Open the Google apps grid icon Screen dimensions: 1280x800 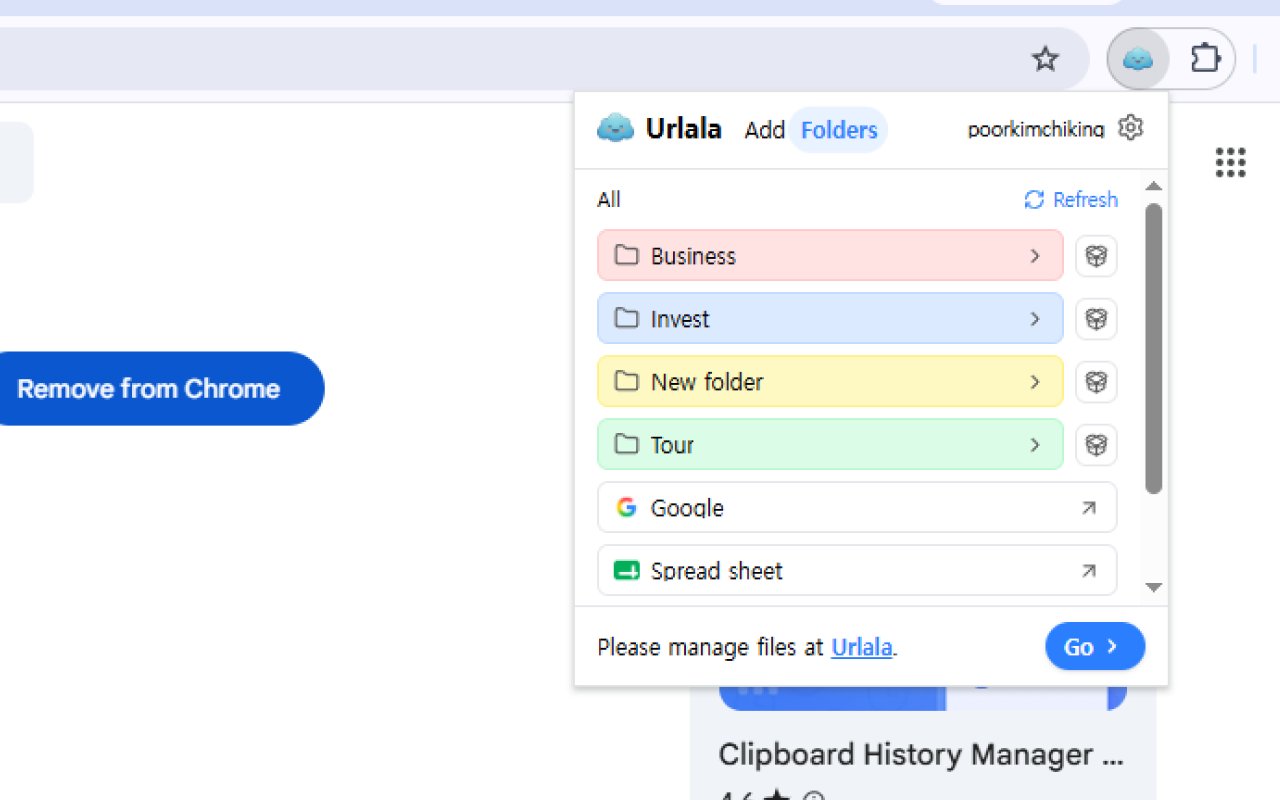click(1230, 162)
